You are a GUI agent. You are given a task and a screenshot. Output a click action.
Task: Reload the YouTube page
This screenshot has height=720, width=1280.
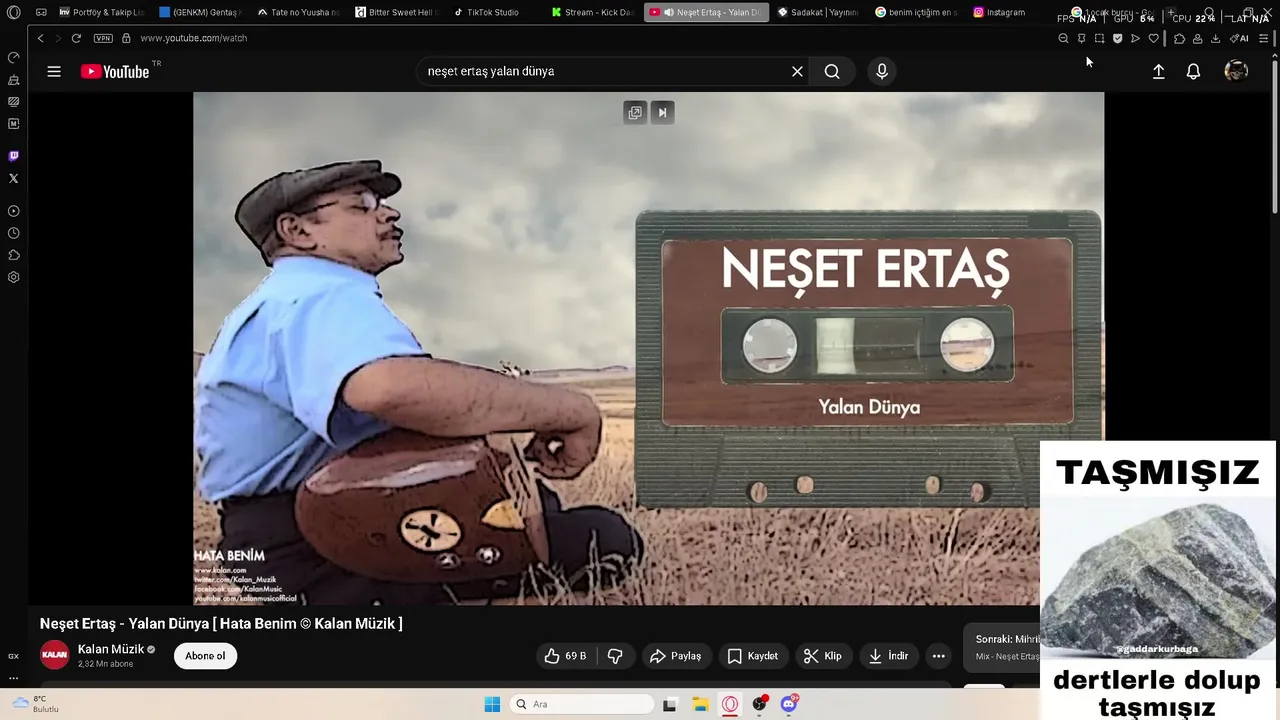coord(76,38)
